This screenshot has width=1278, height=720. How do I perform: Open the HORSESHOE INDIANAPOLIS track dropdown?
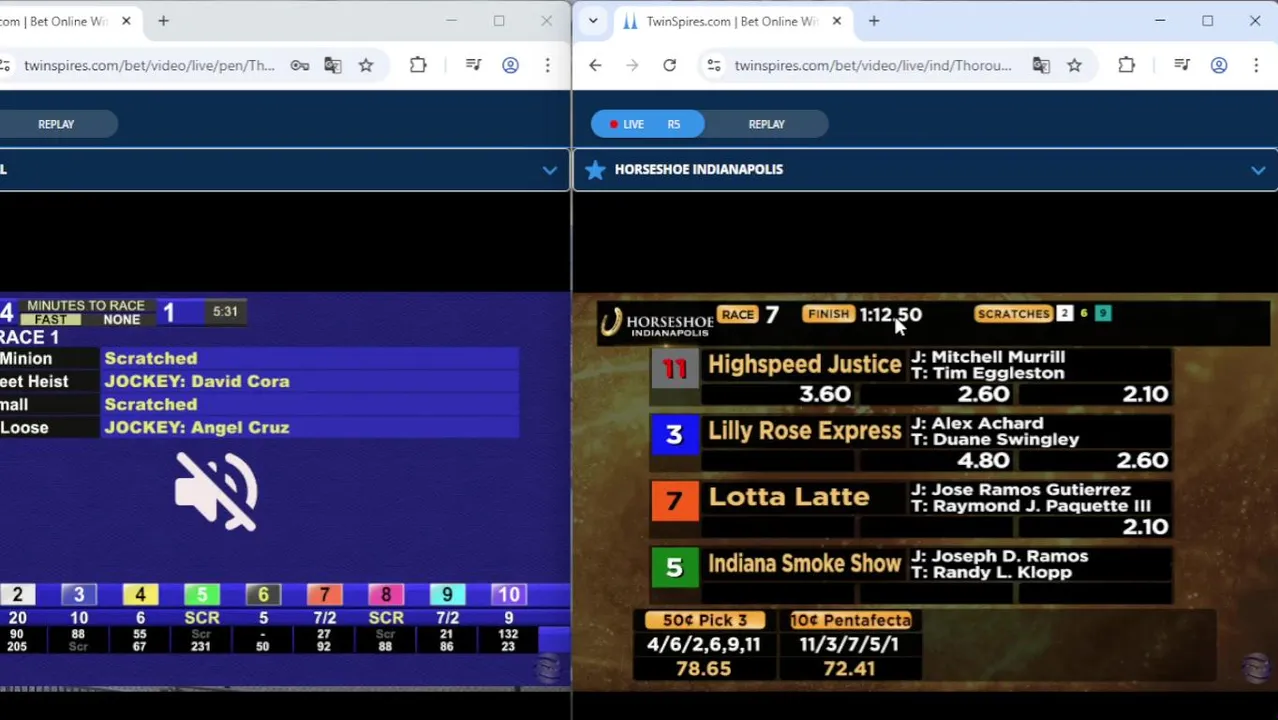coord(925,169)
